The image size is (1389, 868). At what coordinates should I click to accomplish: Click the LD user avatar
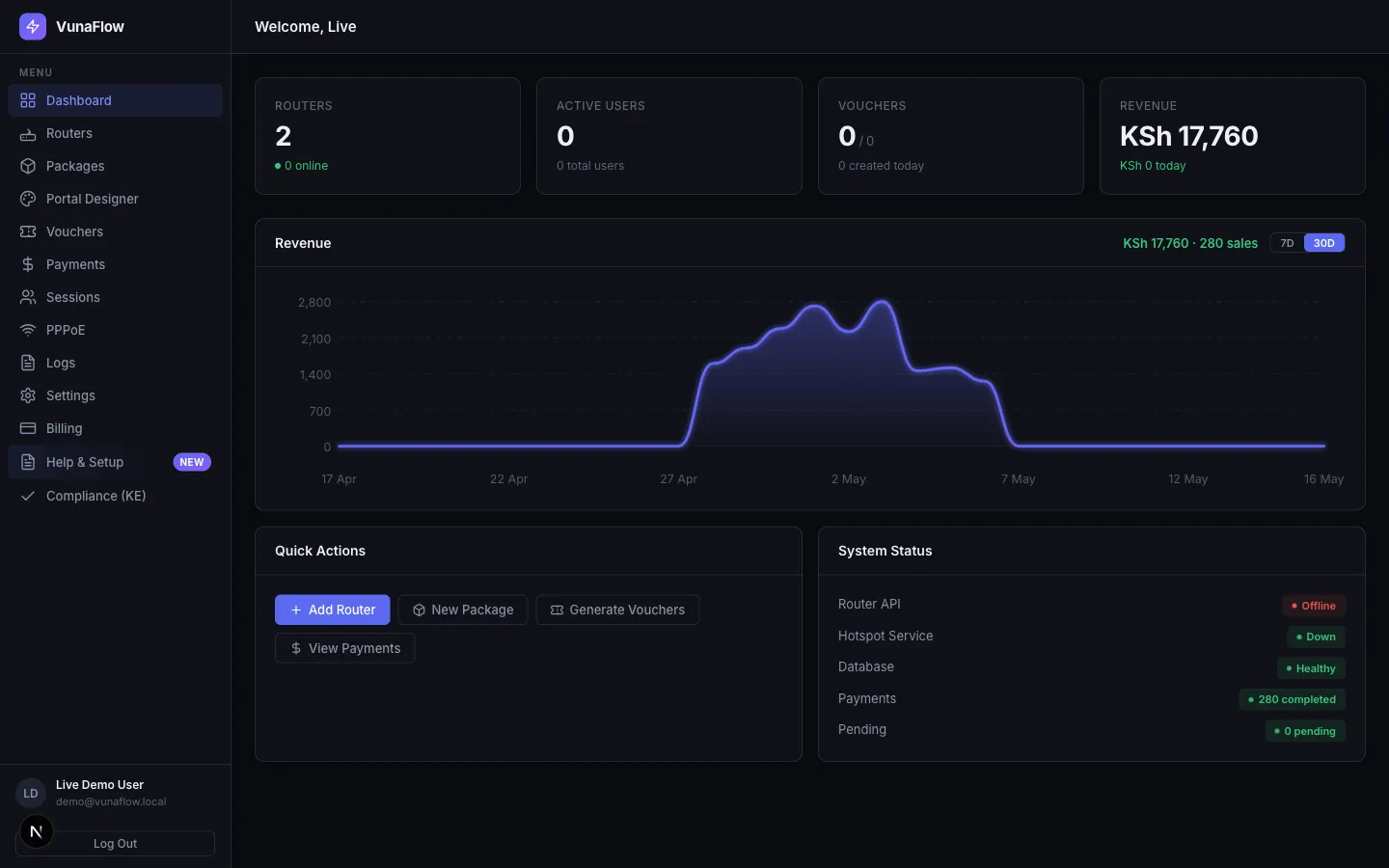click(31, 793)
